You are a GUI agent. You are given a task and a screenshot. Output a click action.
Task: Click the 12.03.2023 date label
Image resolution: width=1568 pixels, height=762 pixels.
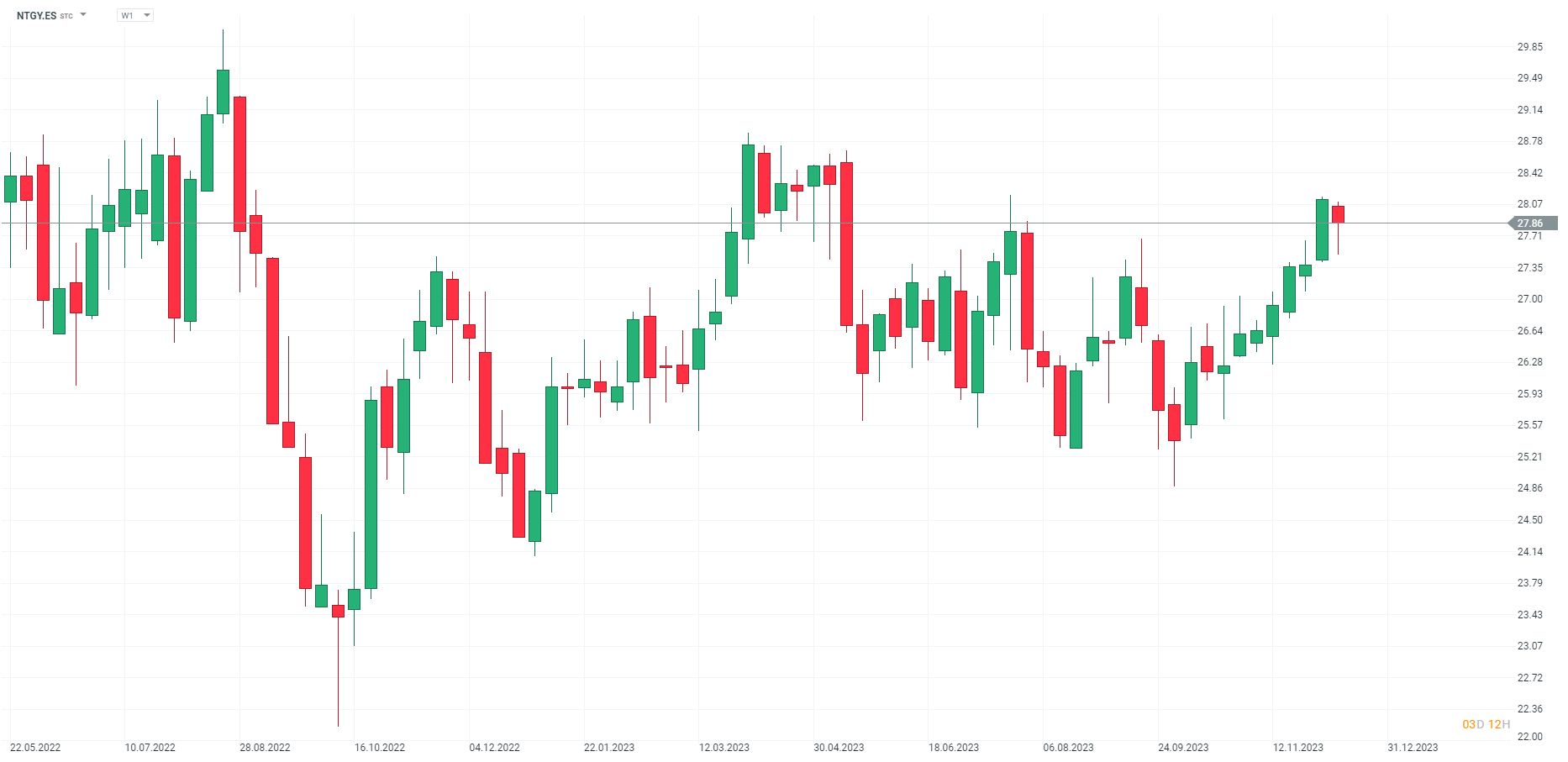[724, 747]
